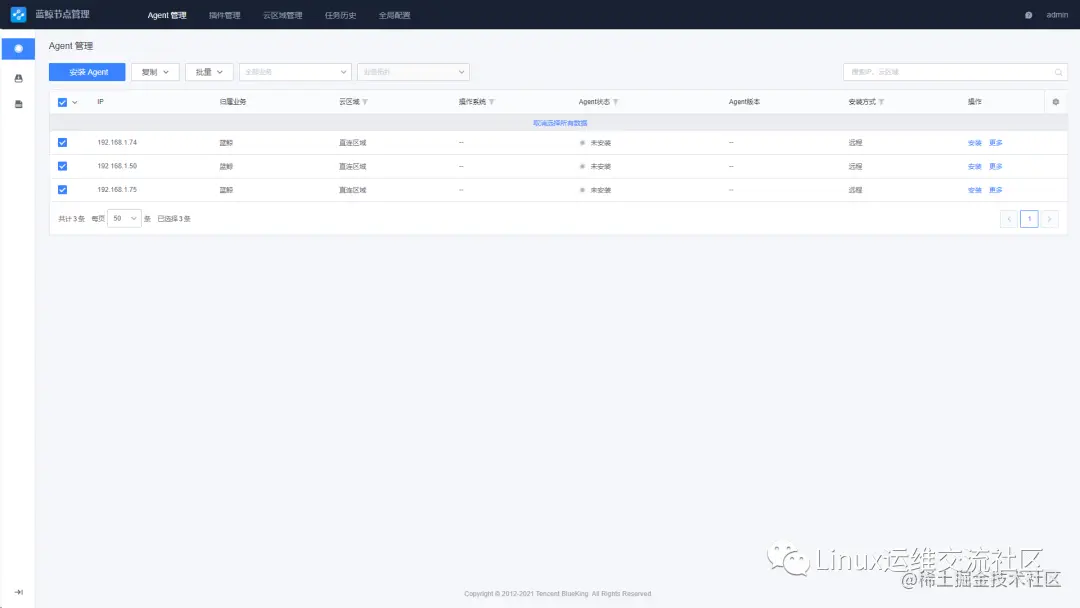Filter by 操作系统 column funnel icon
The image size is (1080, 608).
(491, 102)
